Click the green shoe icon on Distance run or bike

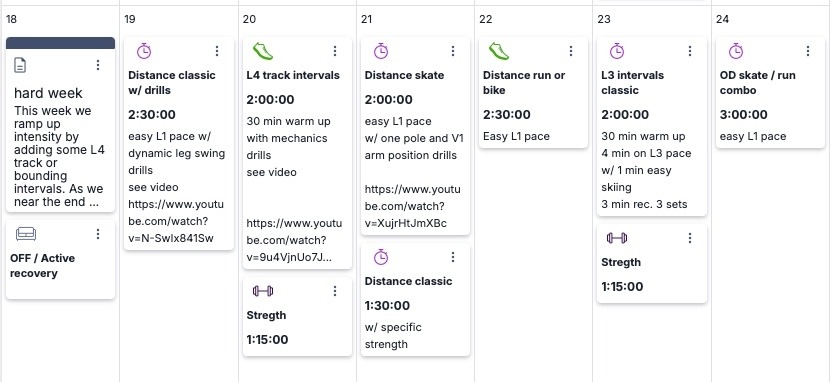click(499, 51)
